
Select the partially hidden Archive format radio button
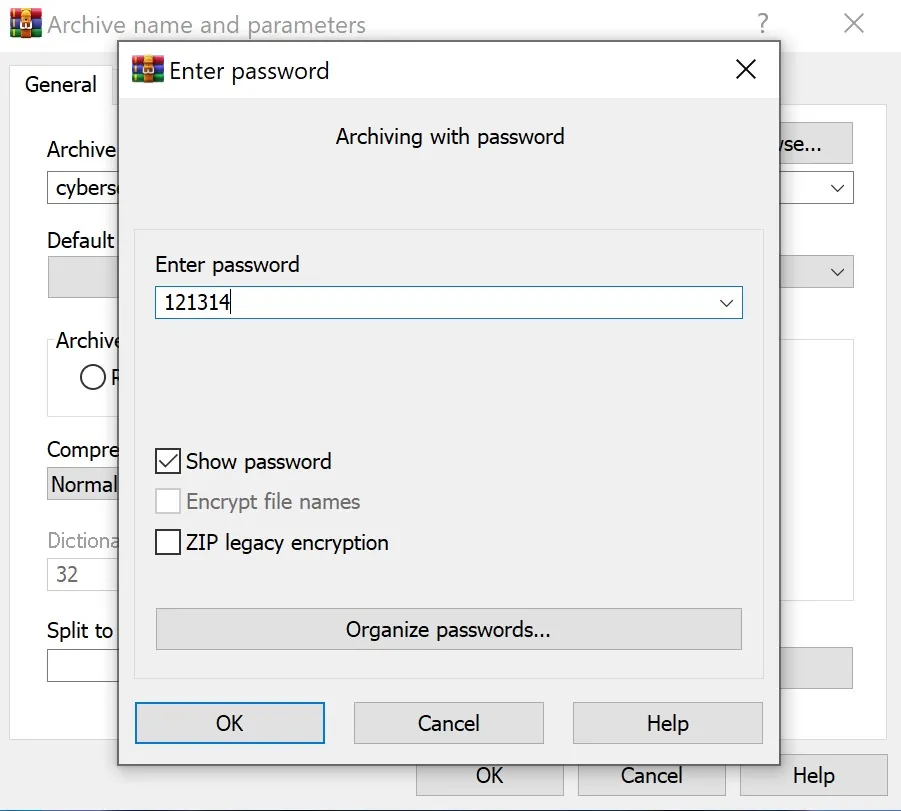click(x=93, y=377)
